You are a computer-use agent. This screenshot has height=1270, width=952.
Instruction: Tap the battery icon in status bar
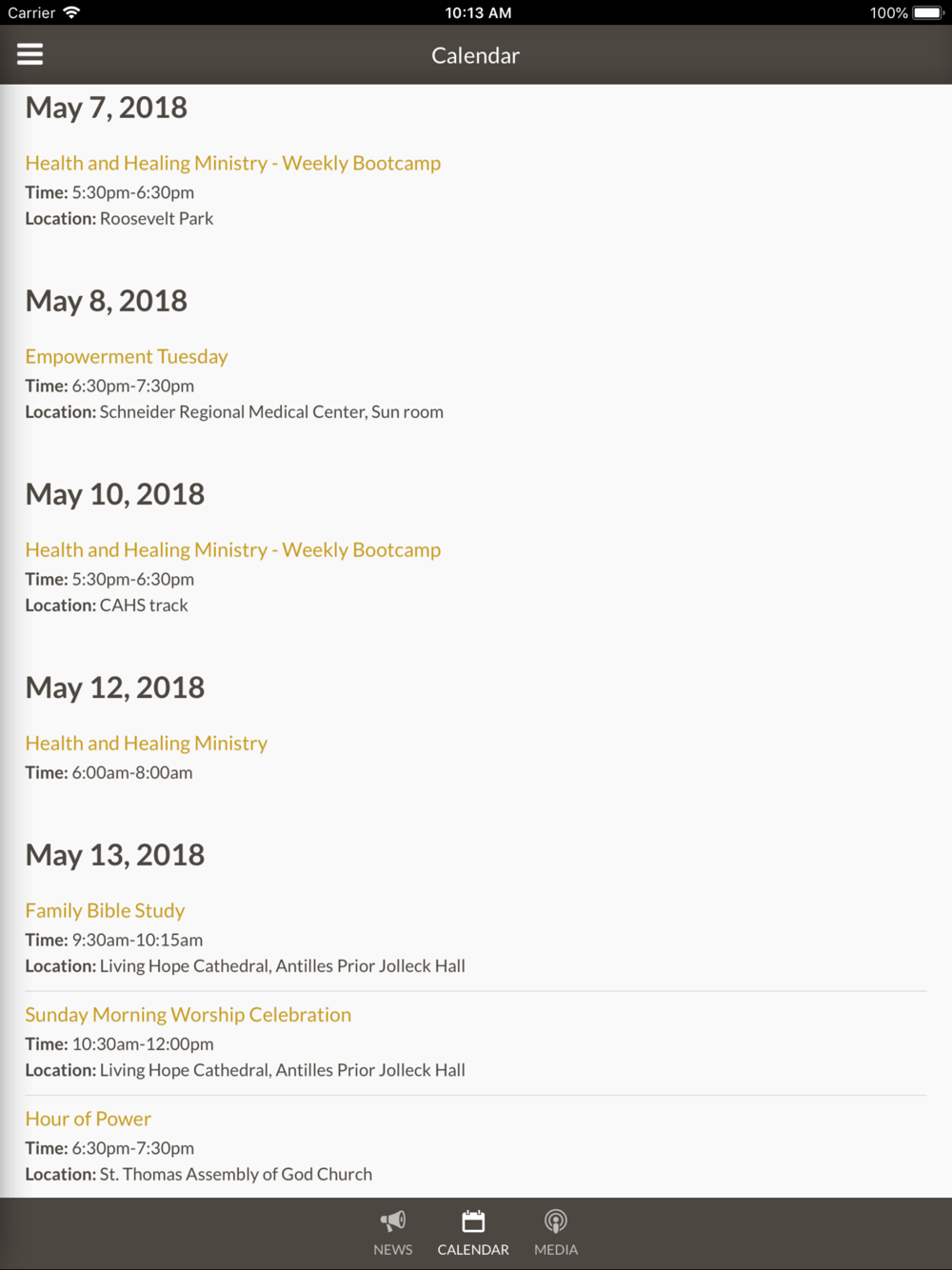click(x=927, y=12)
